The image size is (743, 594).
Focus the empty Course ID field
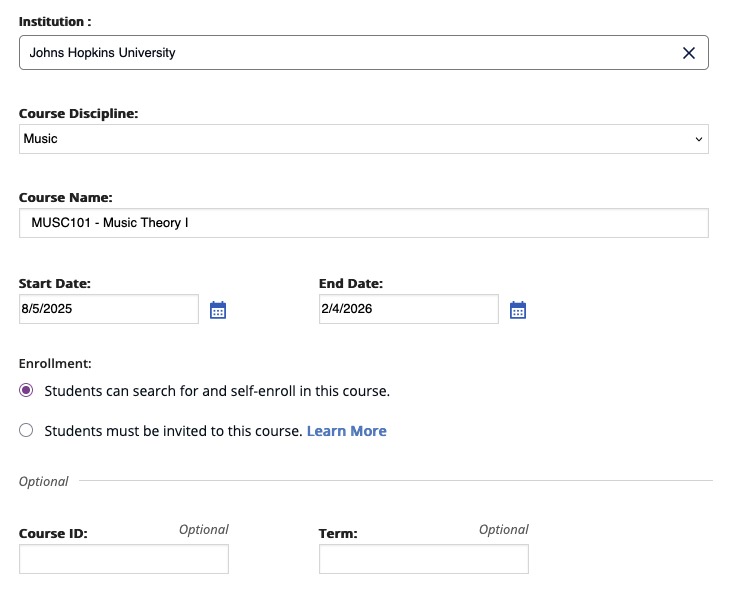point(124,559)
